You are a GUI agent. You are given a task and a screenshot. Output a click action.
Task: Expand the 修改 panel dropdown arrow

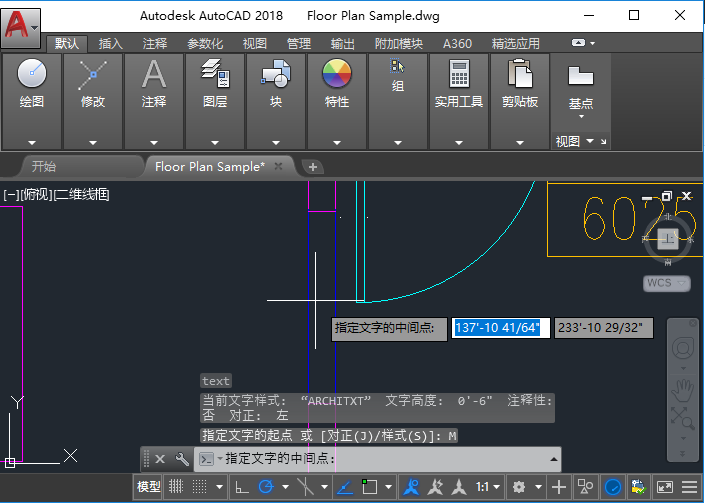click(x=93, y=143)
